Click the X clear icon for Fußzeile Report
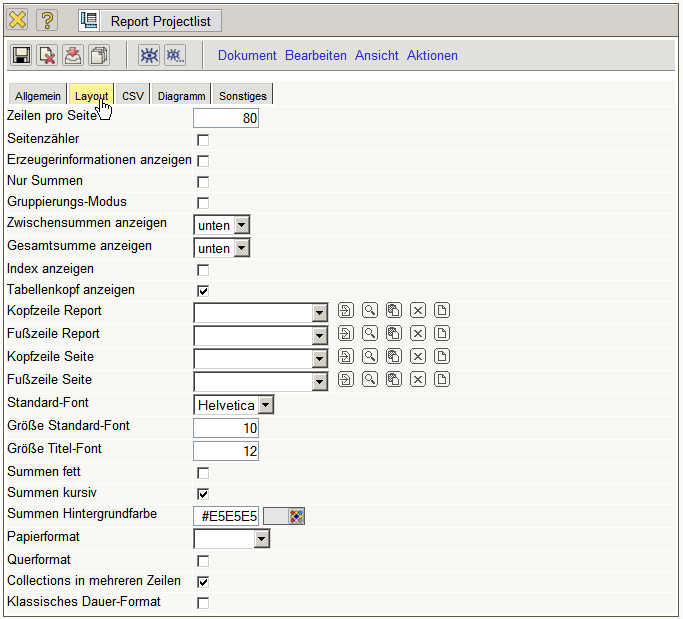The image size is (683, 619). (418, 334)
